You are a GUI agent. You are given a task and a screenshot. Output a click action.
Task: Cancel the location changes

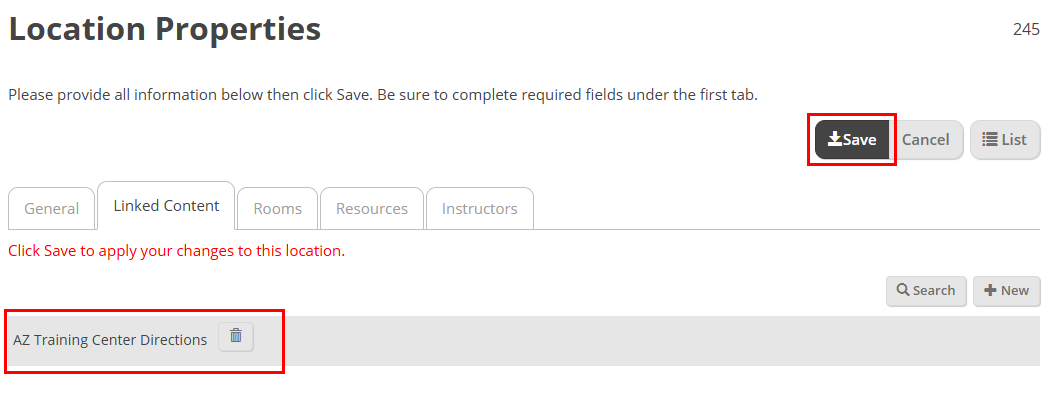[925, 139]
